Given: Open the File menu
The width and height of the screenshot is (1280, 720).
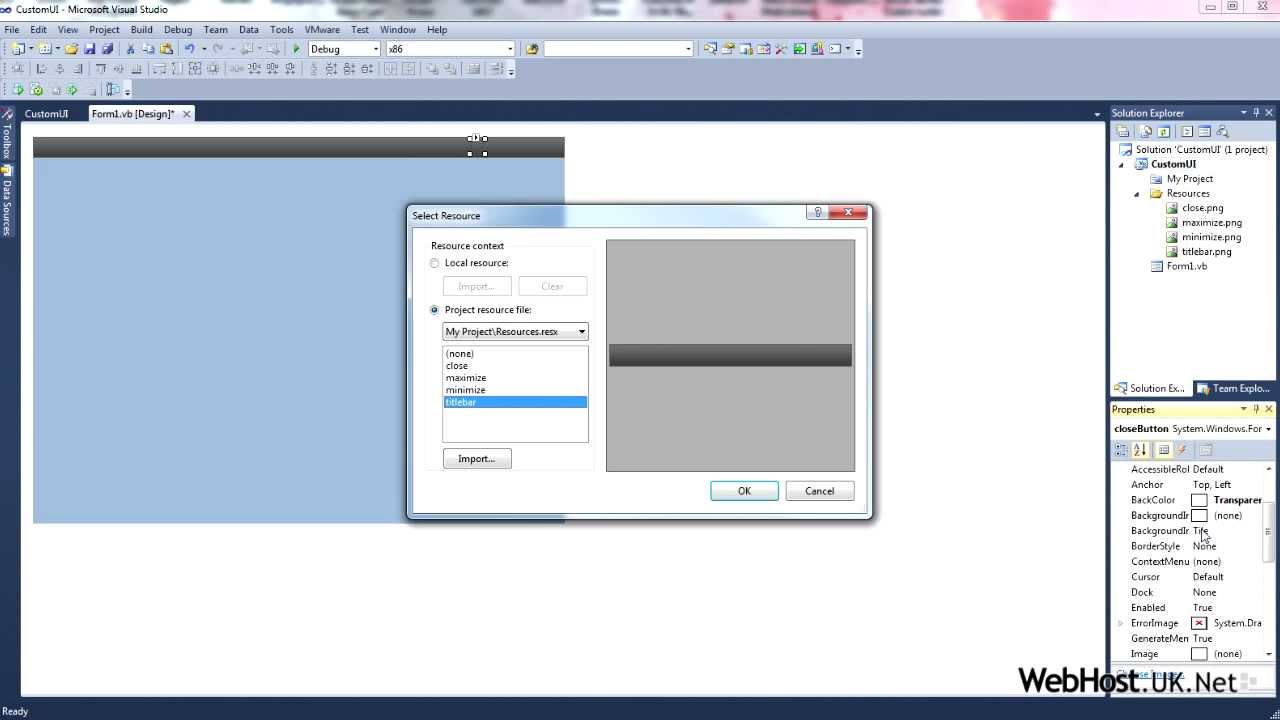Looking at the screenshot, I should click(12, 30).
